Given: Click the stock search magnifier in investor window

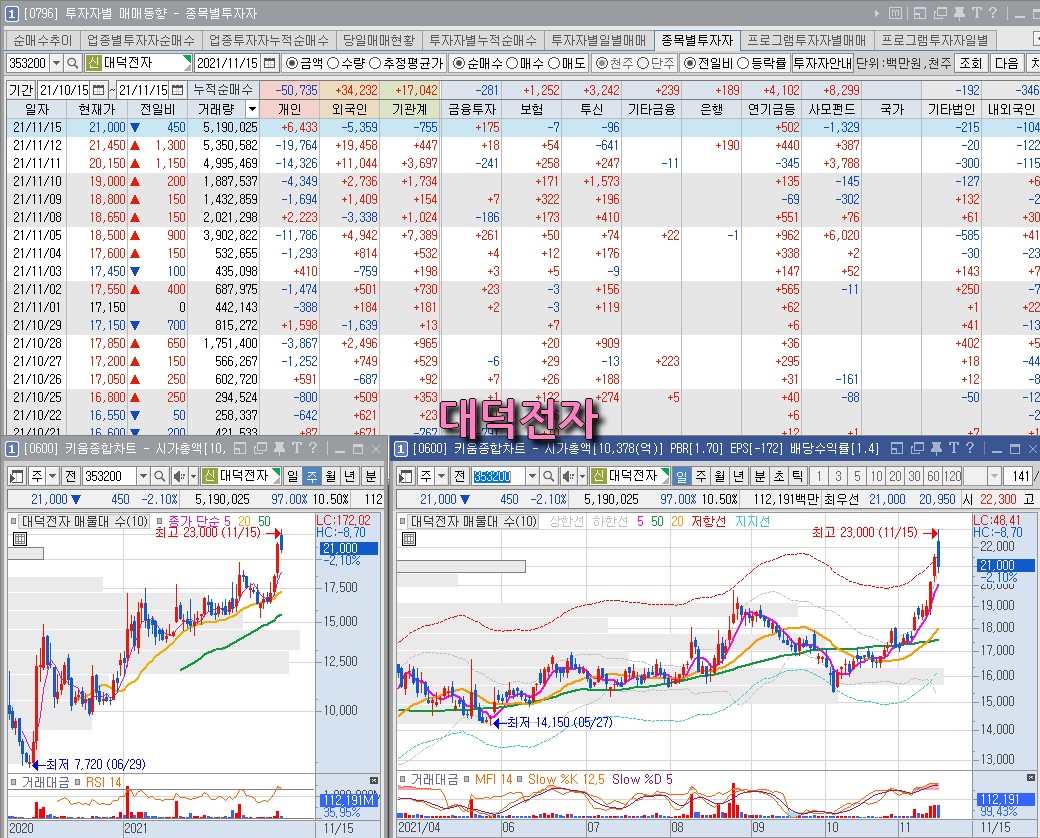Looking at the screenshot, I should [x=74, y=63].
